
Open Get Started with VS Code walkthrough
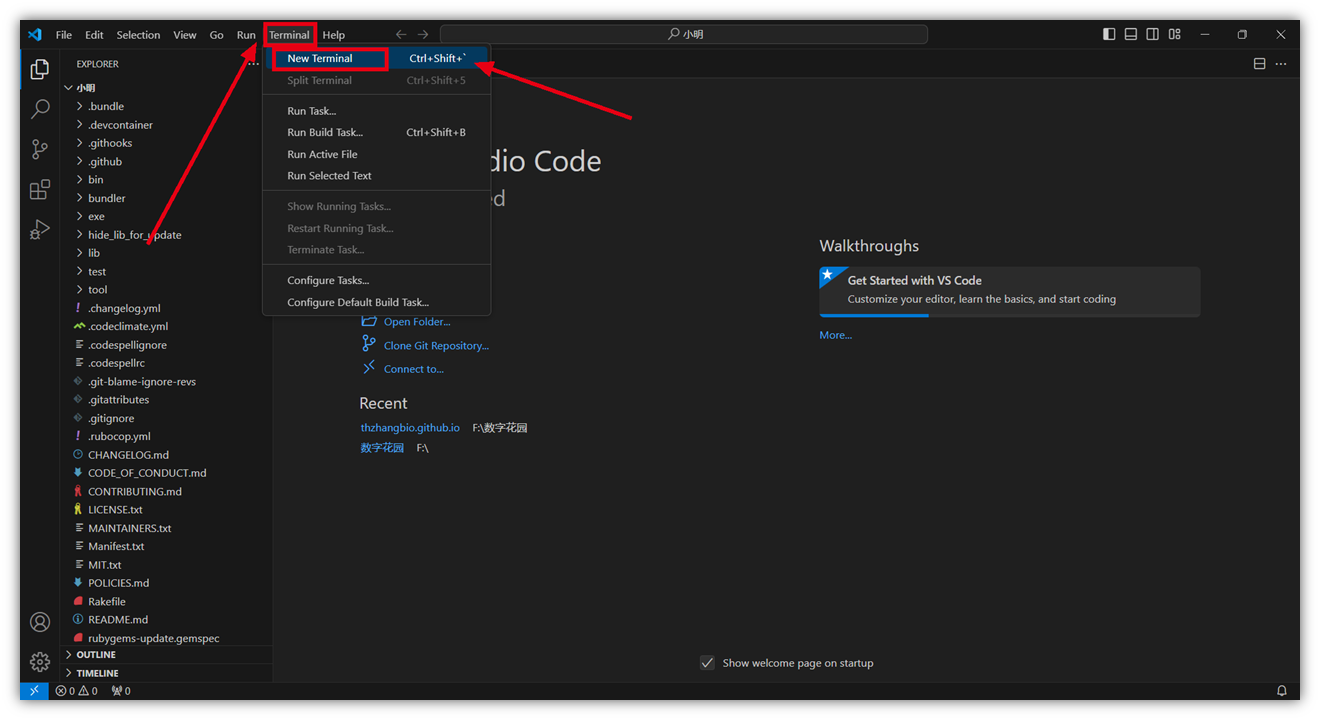[x=1009, y=291]
